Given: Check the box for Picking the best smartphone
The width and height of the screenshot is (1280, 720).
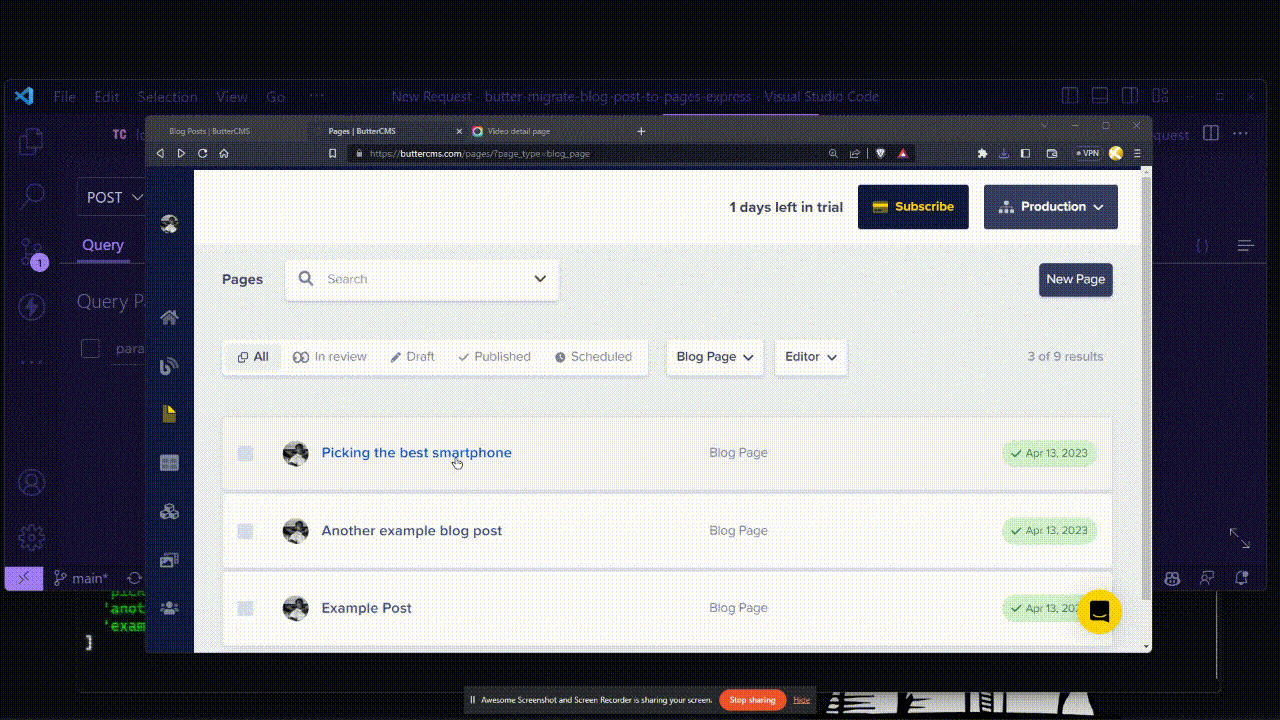Looking at the screenshot, I should (245, 454).
